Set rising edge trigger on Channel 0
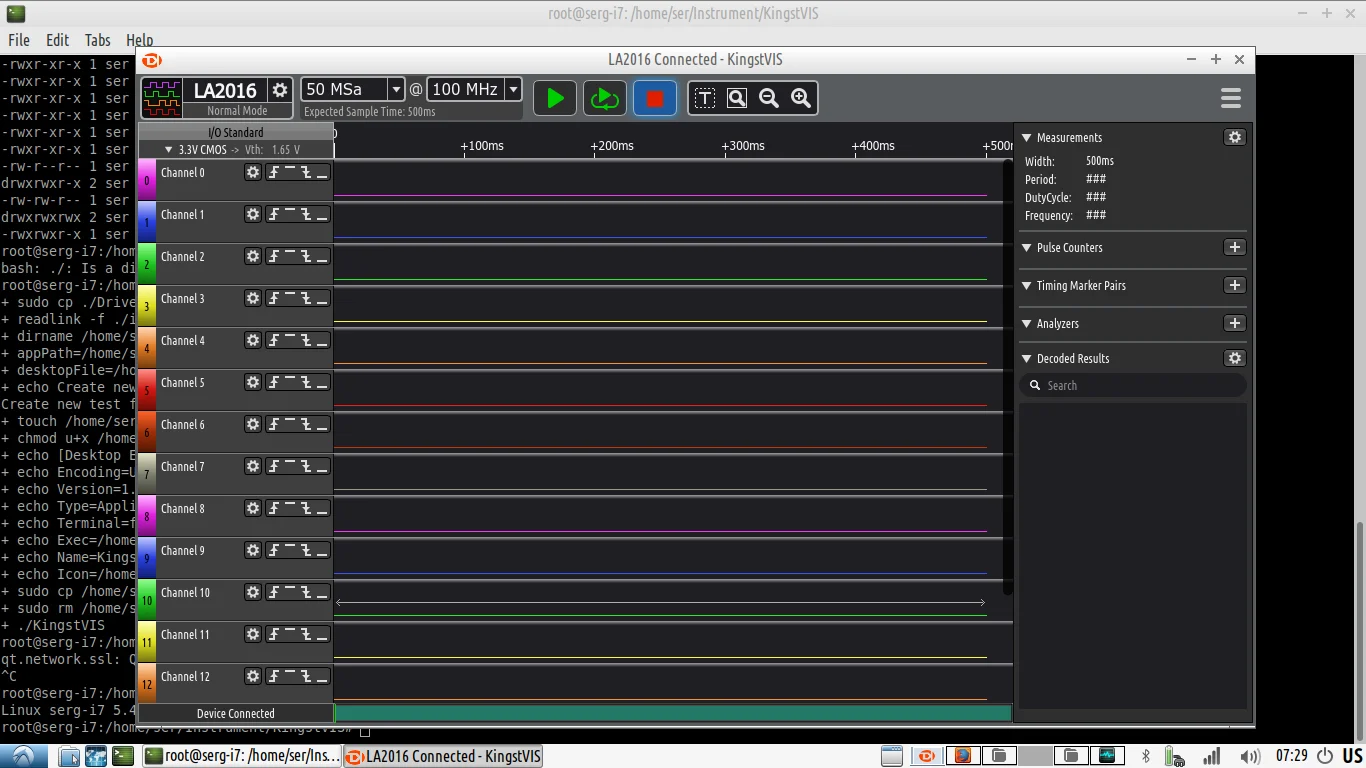This screenshot has width=1366, height=768. [274, 172]
